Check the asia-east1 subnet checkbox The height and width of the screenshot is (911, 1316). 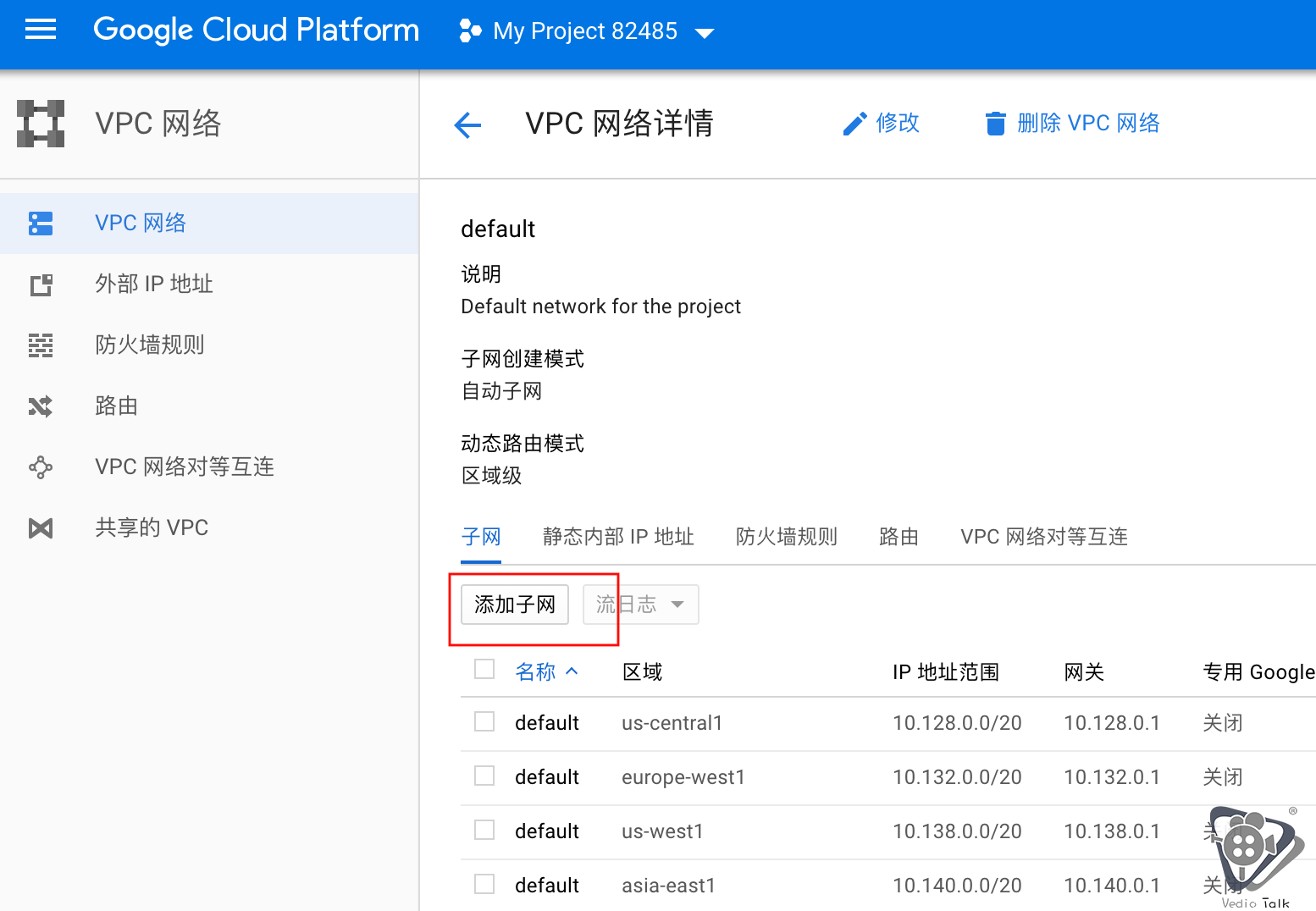484,884
